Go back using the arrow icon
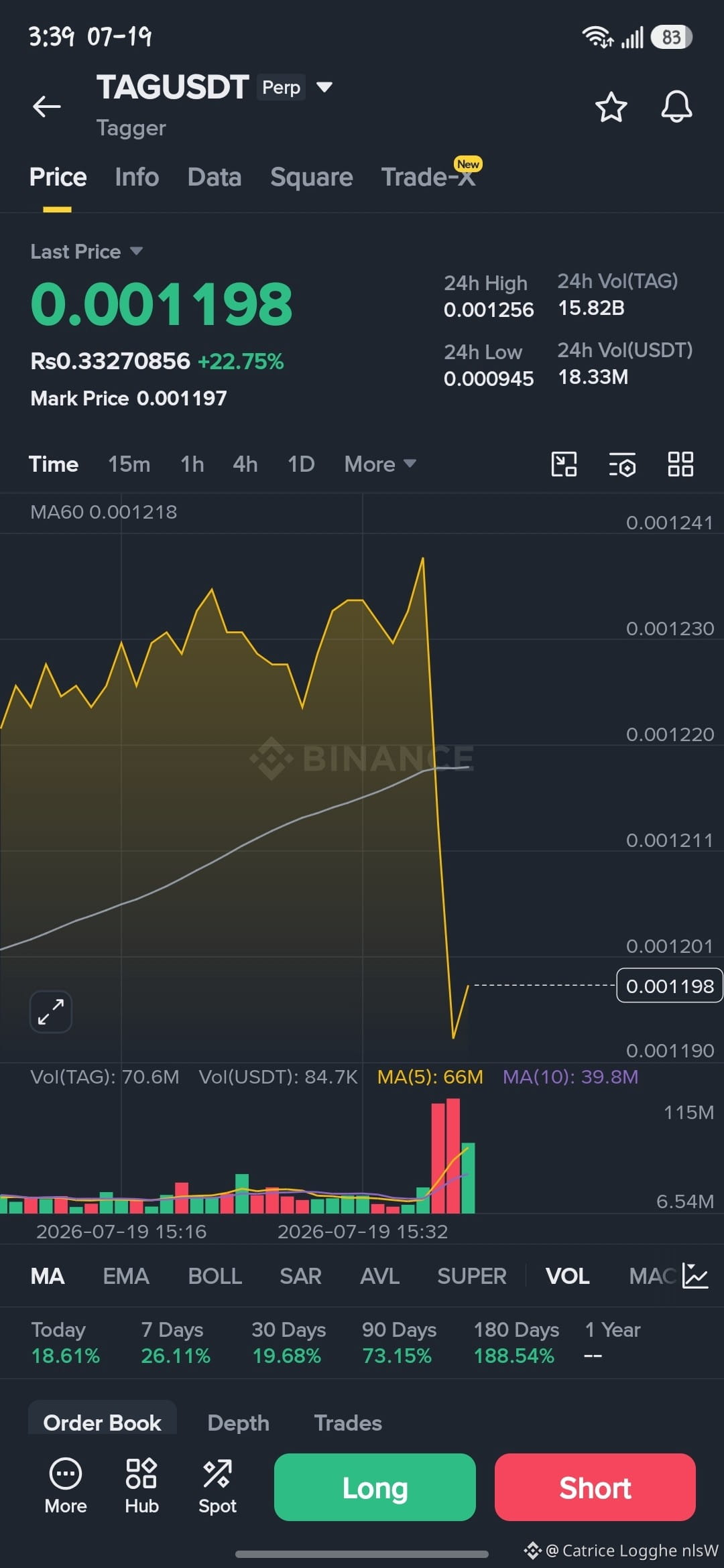The height and width of the screenshot is (1568, 724). tap(47, 107)
